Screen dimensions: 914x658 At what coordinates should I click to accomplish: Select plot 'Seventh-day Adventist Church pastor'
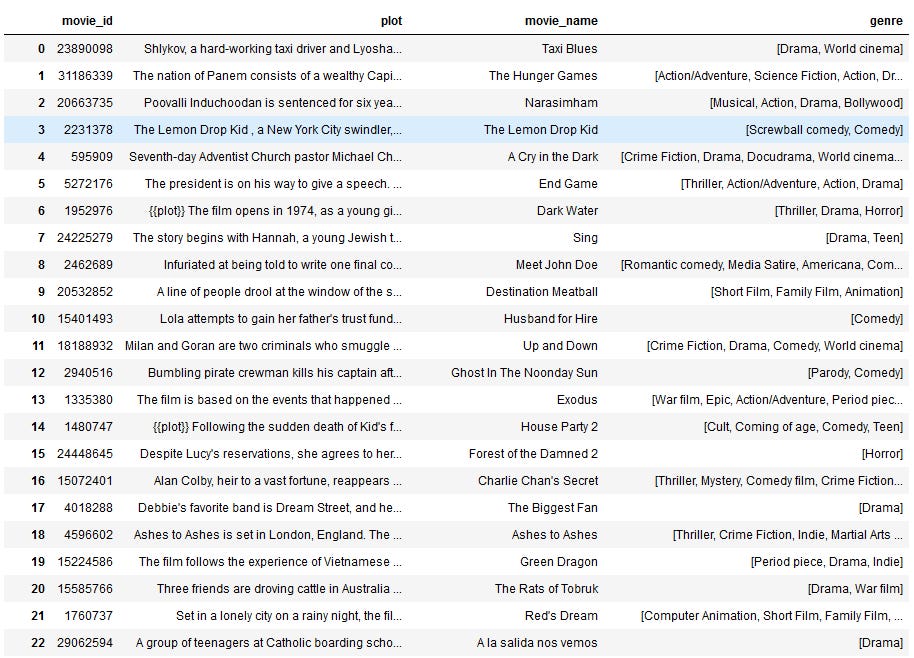[x=265, y=157]
